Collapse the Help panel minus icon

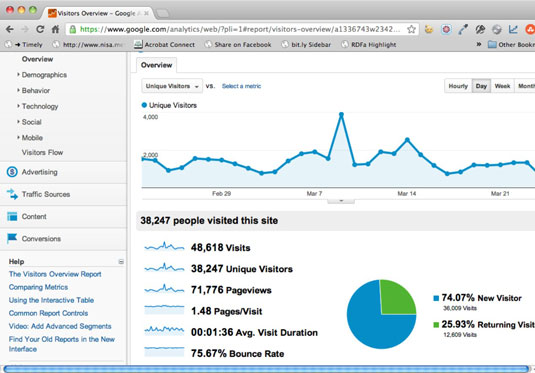(x=121, y=262)
